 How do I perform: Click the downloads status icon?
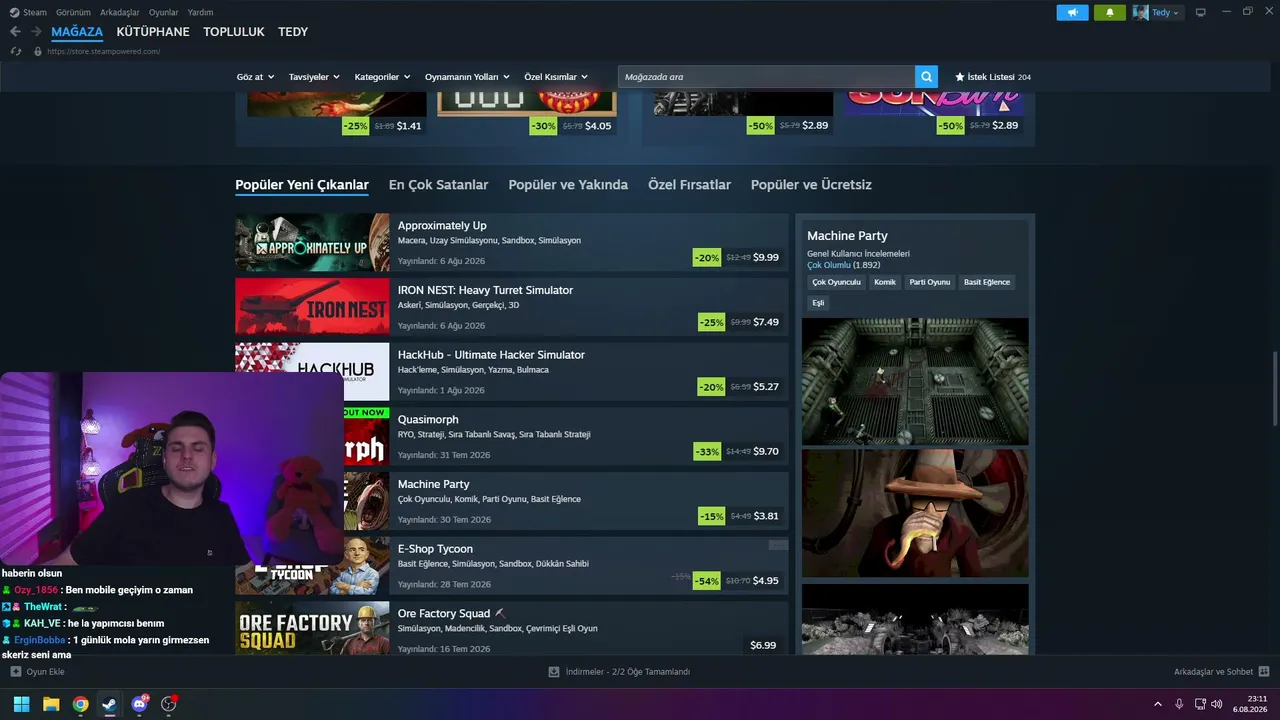coord(554,671)
